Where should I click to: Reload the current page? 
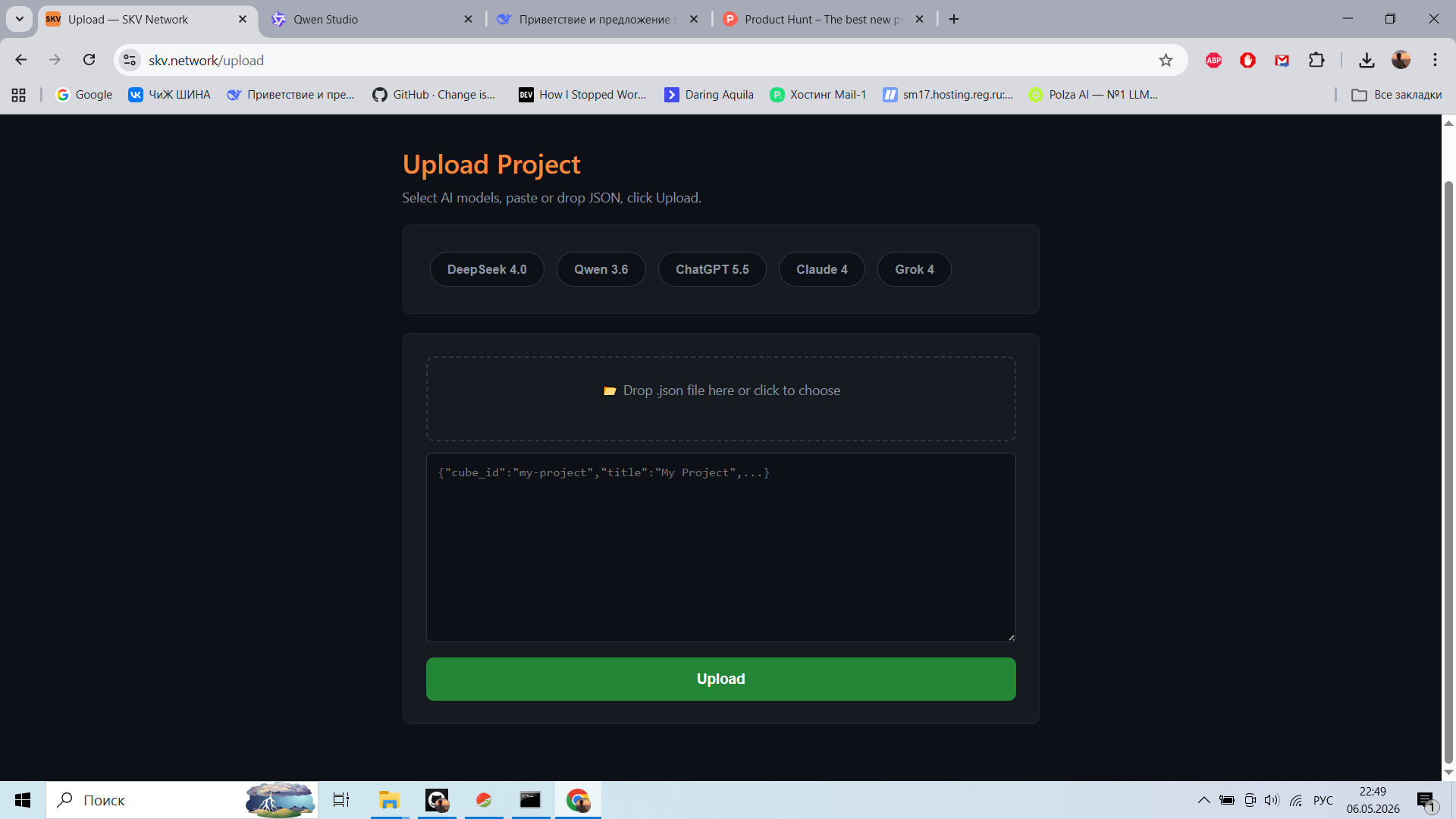(x=89, y=60)
